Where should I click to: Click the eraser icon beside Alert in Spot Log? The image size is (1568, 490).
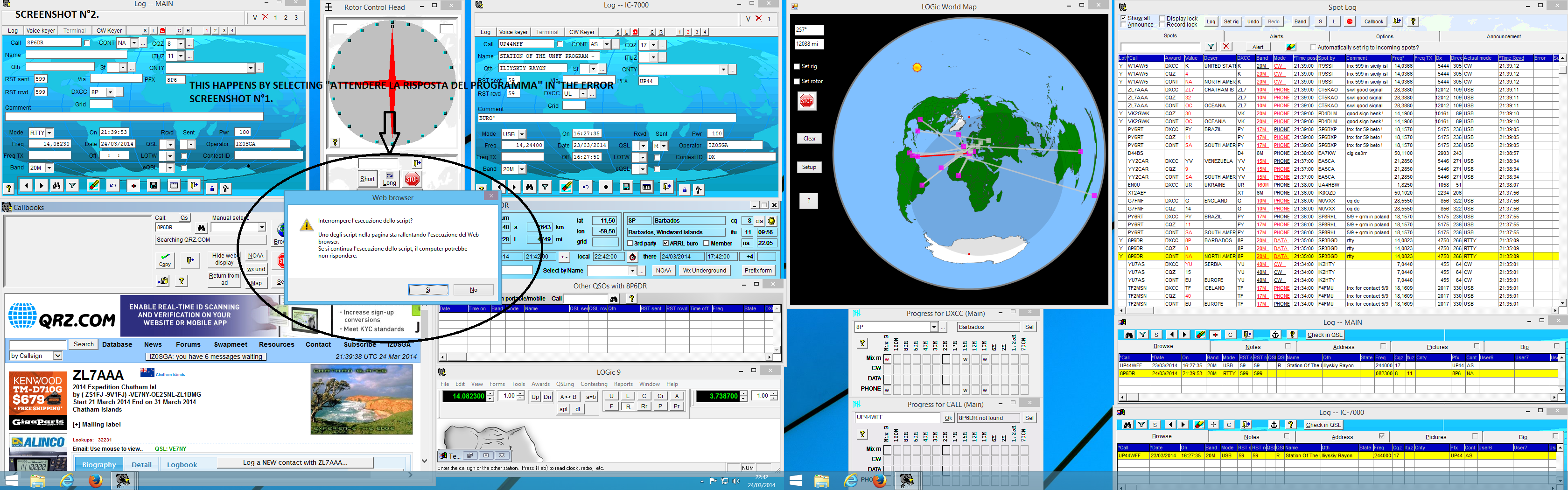tap(1290, 47)
